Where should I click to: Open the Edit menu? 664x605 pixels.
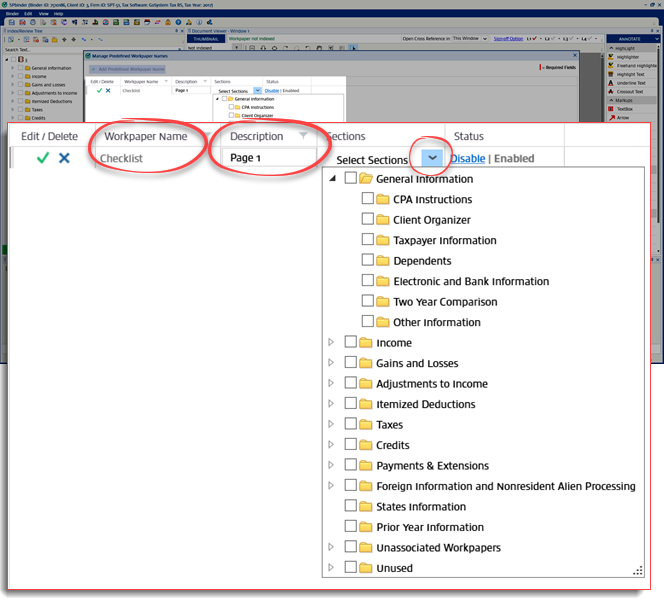point(28,14)
